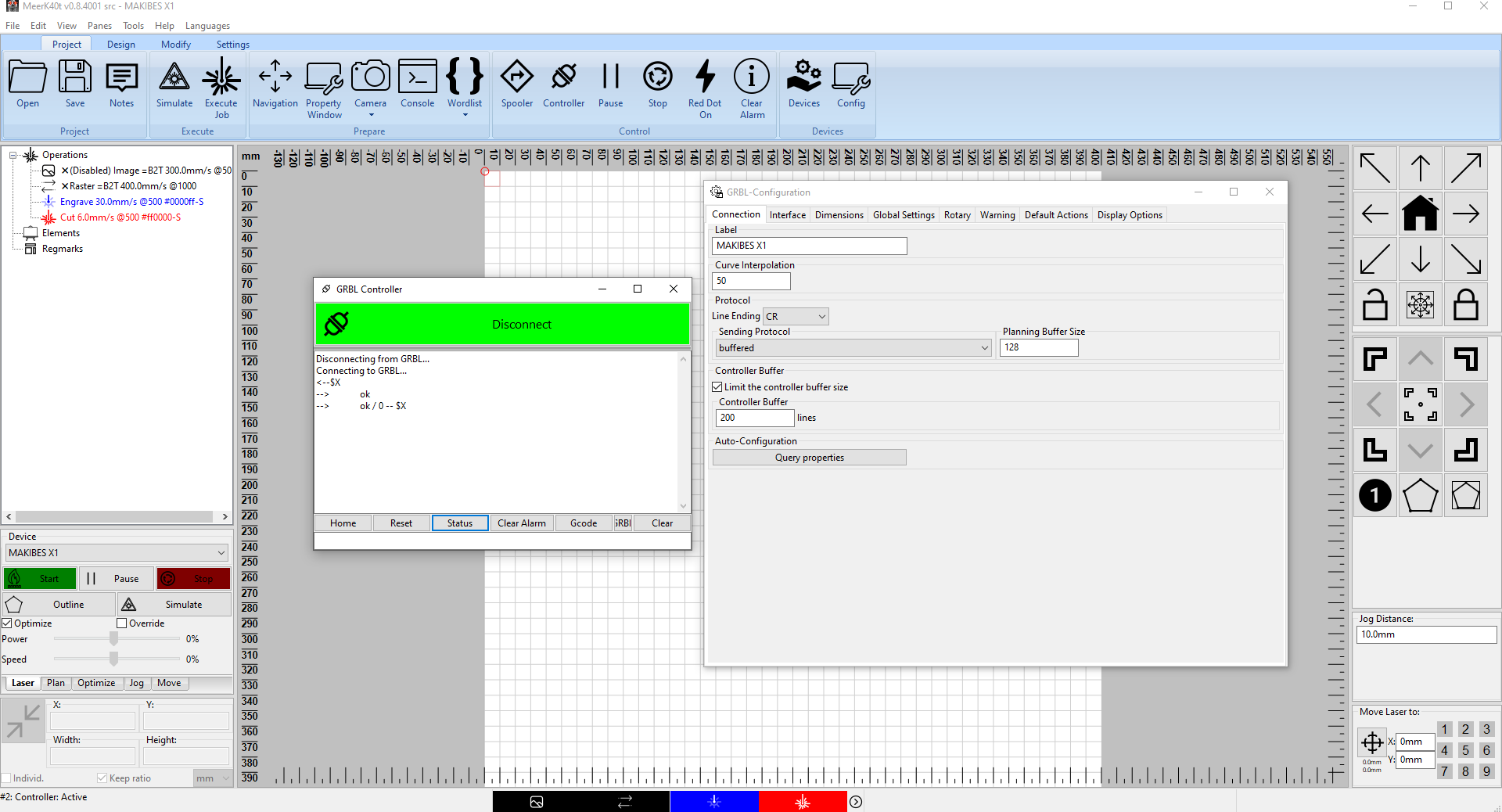Toggle Keep ratio checkbox
Image resolution: width=1502 pixels, height=812 pixels.
point(102,778)
